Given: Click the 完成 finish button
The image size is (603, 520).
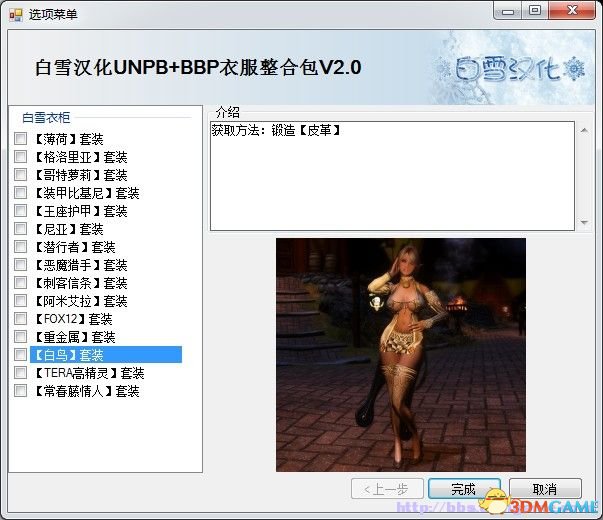Looking at the screenshot, I should (x=464, y=489).
